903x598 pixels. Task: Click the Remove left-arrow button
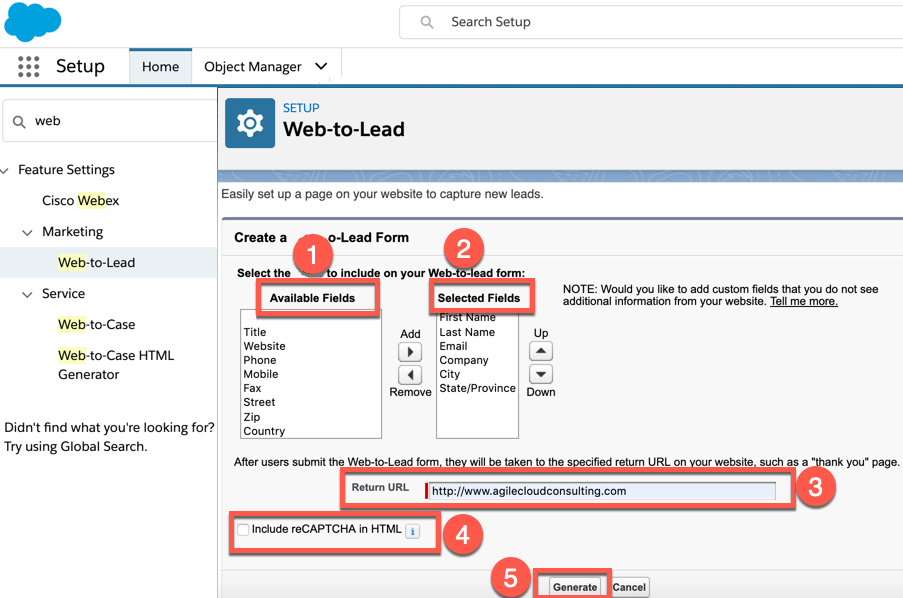410,374
